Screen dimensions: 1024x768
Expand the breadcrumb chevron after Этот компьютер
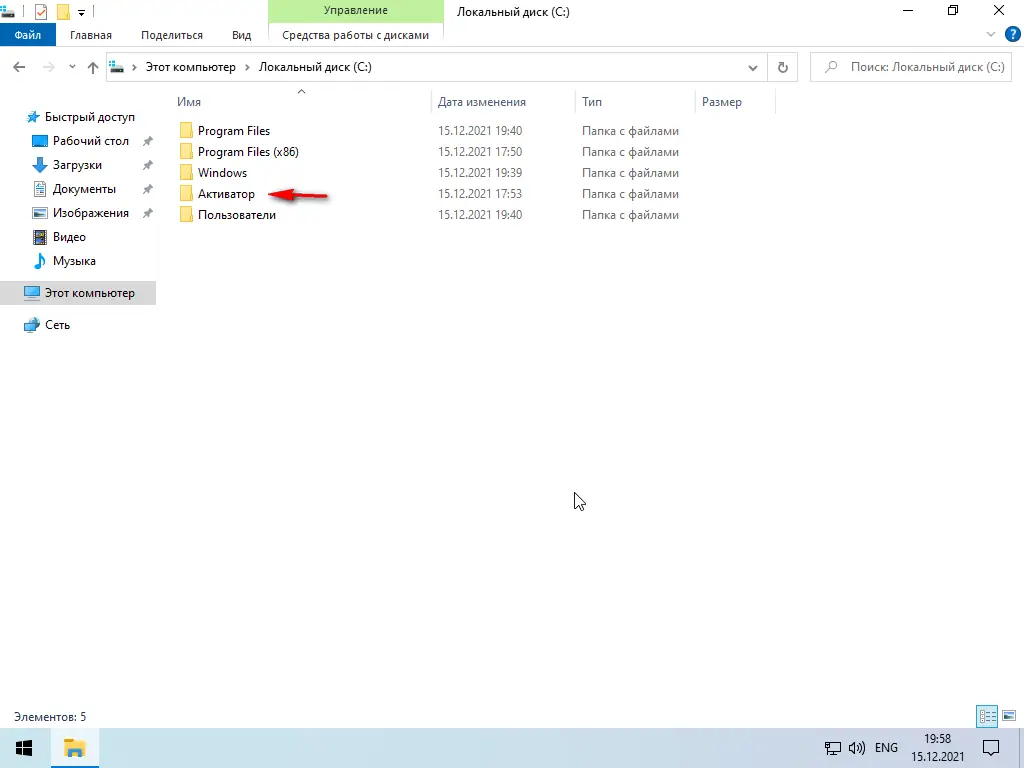(x=248, y=67)
